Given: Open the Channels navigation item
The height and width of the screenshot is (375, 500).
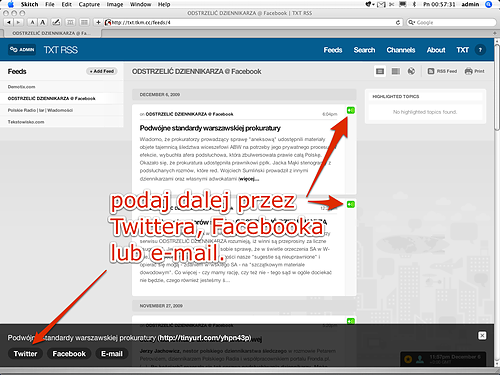Looking at the screenshot, I should [401, 50].
